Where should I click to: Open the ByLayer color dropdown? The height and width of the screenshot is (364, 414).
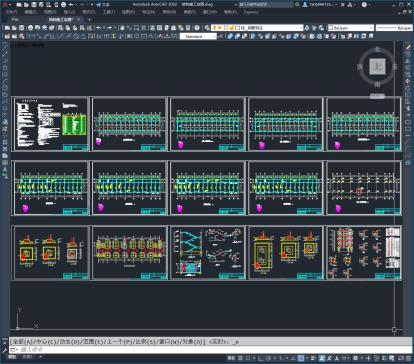point(372,28)
